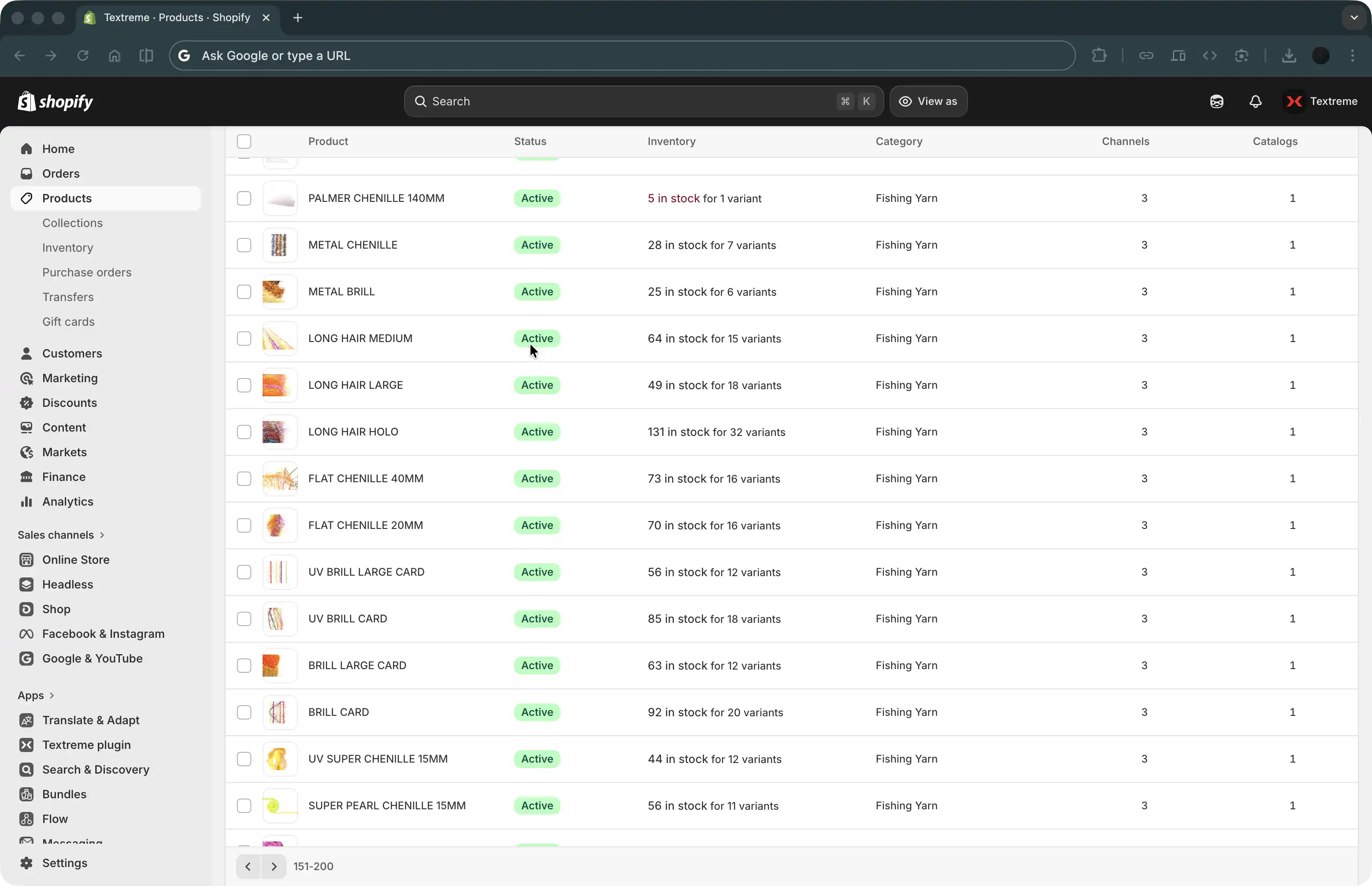The height and width of the screenshot is (886, 1372).
Task: Open the Facebook & Instagram channel
Action: 103,633
